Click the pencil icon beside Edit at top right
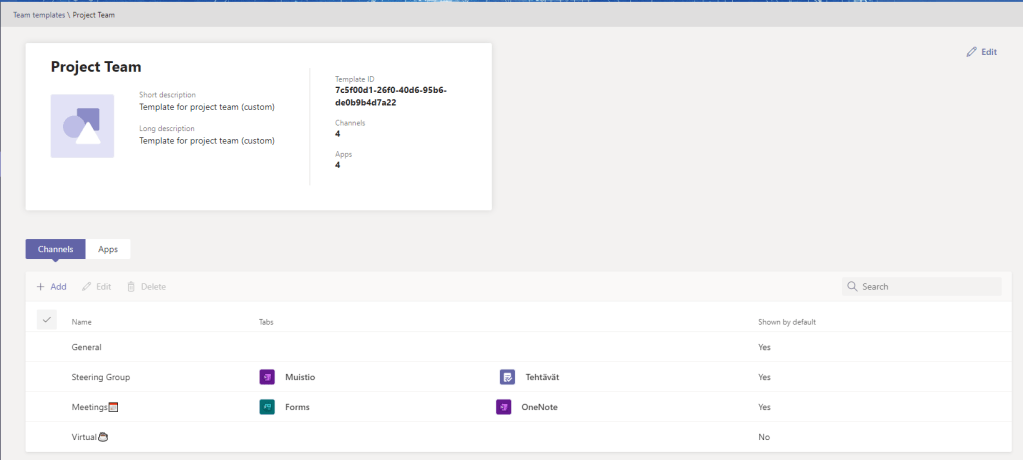The image size is (1023, 460). [x=971, y=52]
